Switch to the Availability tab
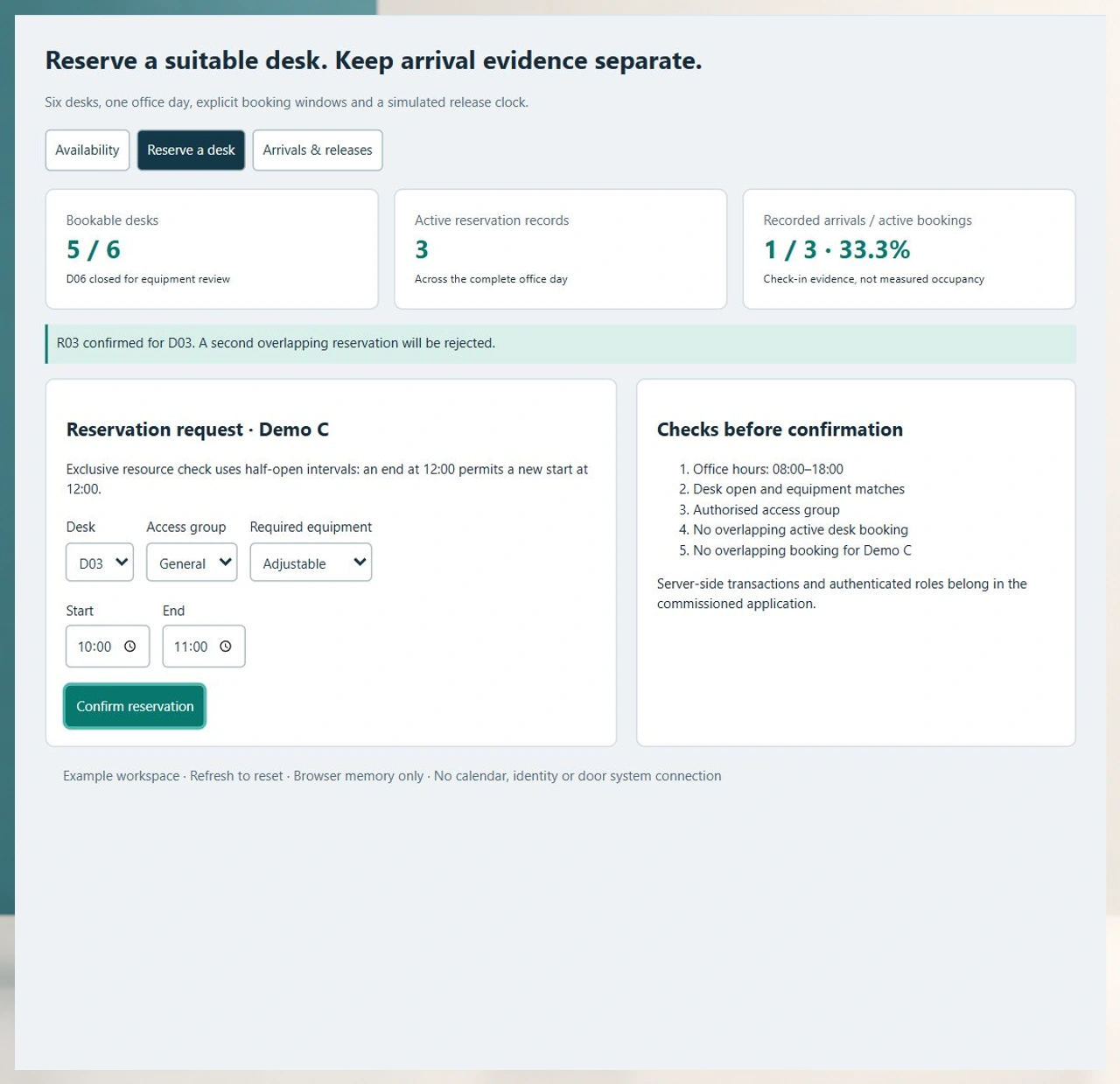The width and height of the screenshot is (1120, 1084). tap(87, 150)
